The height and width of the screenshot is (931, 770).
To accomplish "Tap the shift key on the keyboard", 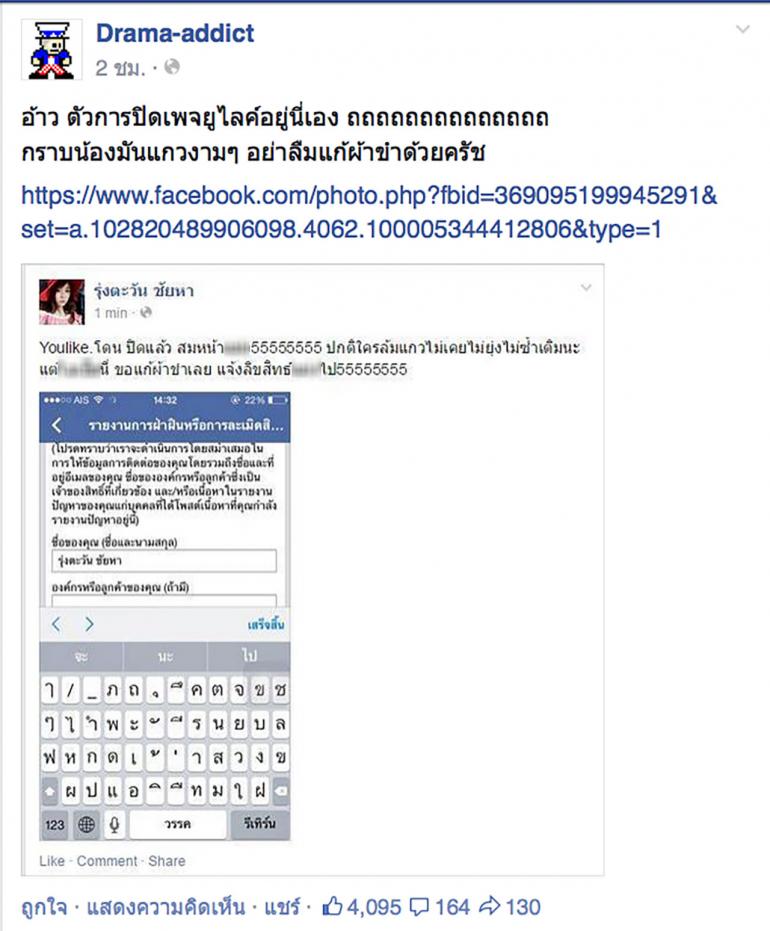I will click(x=50, y=791).
